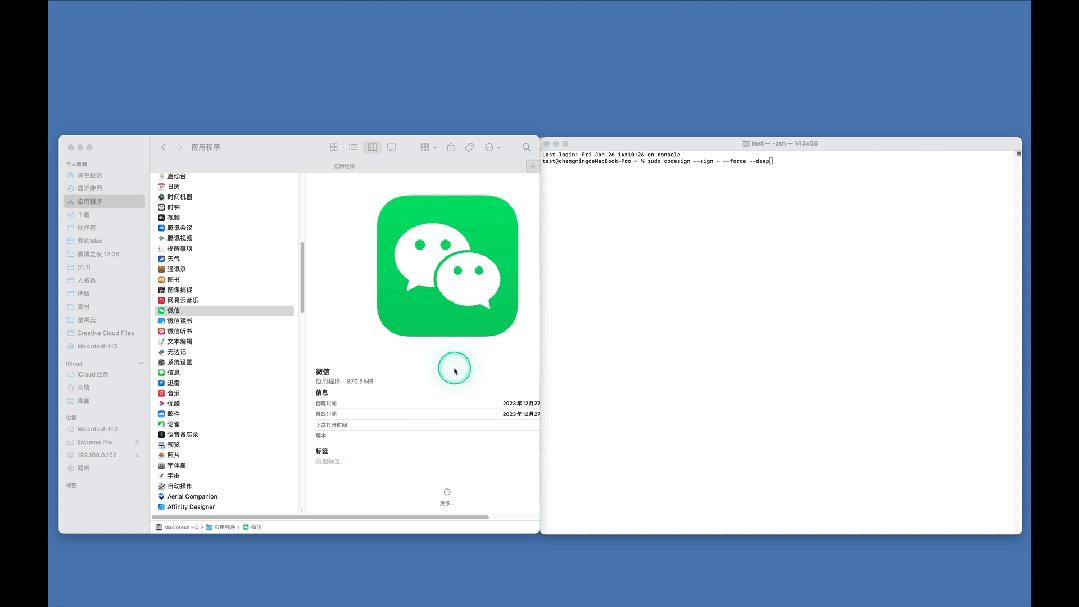This screenshot has height=607, width=1079.
Task: Switch Finder to column view
Action: (372, 147)
